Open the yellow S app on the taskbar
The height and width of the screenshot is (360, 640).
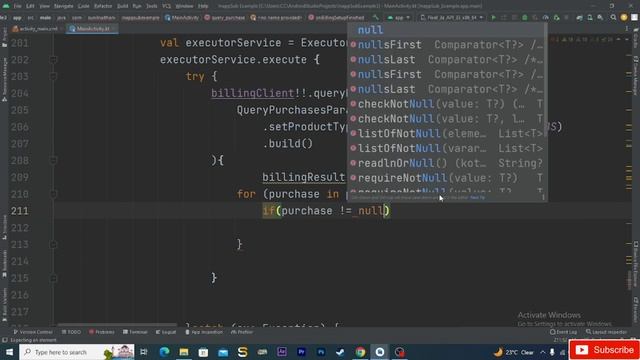click(x=242, y=352)
